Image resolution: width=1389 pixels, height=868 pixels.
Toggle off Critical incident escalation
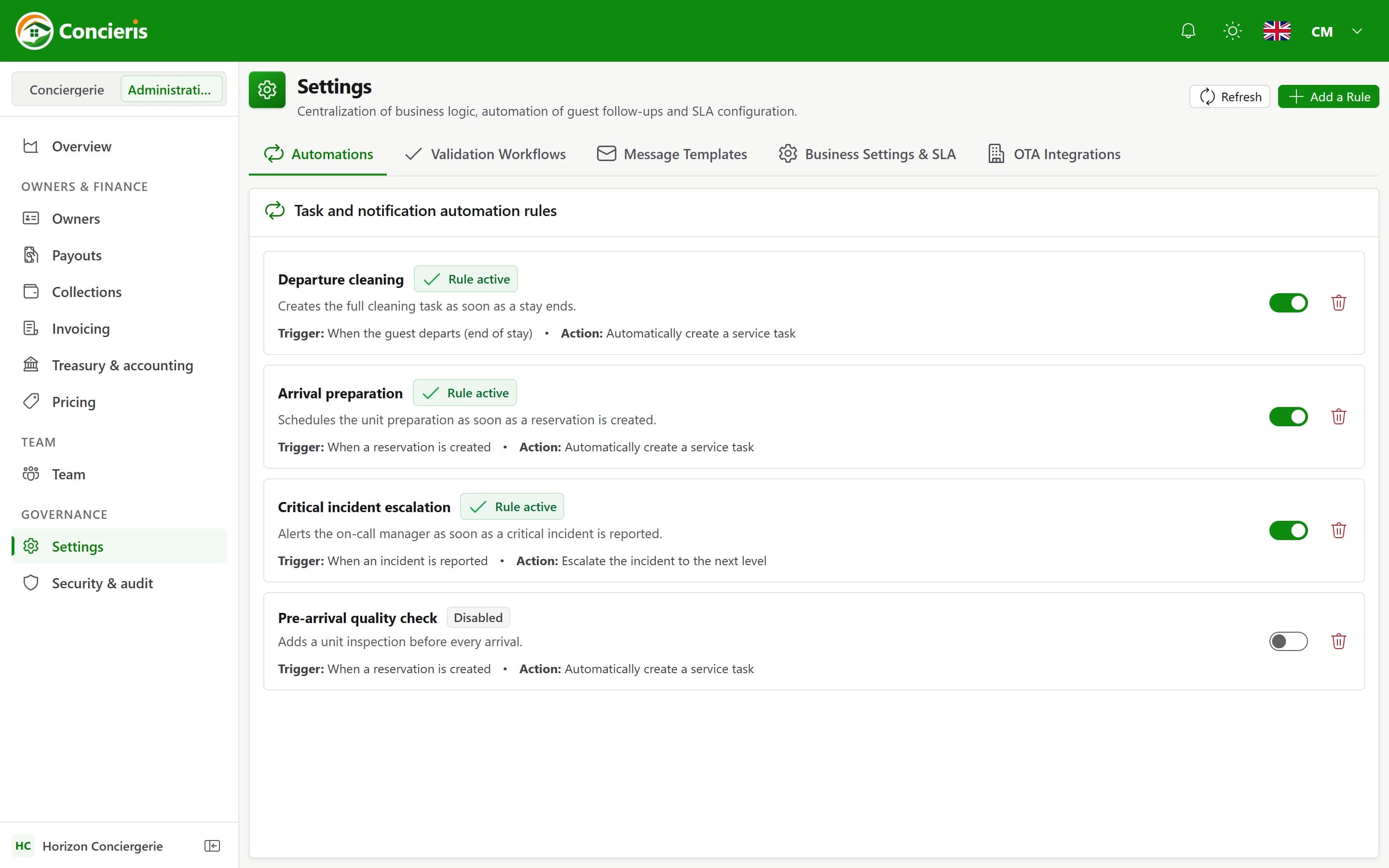[x=1288, y=530]
